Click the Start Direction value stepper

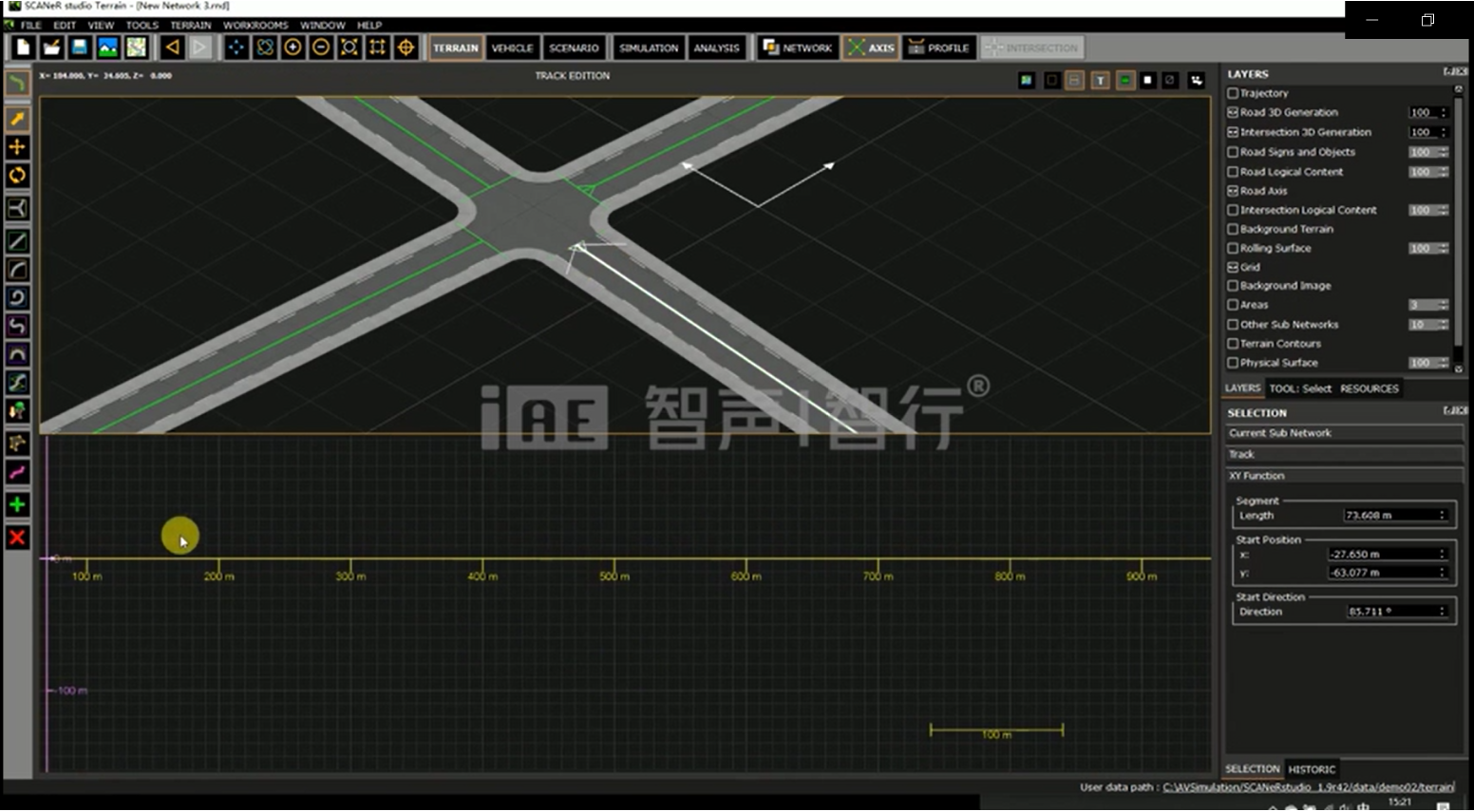point(1443,612)
